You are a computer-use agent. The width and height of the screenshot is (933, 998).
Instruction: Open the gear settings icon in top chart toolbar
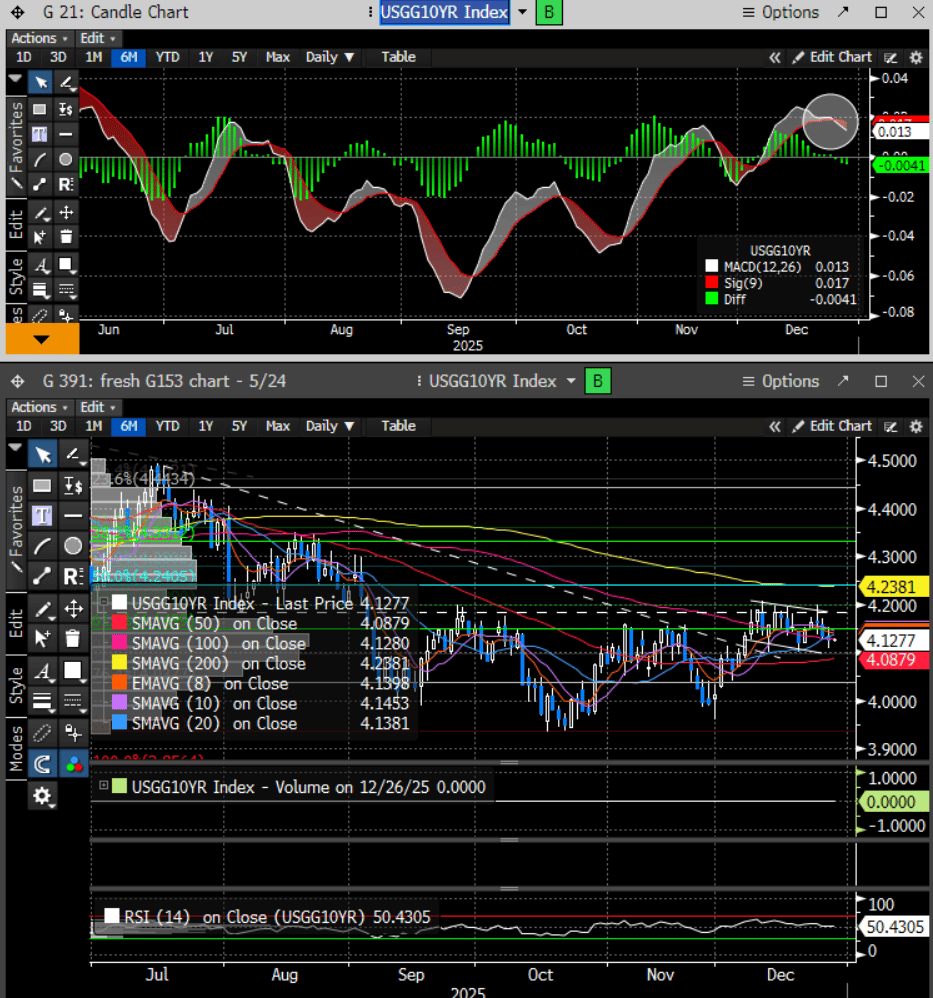pos(915,58)
